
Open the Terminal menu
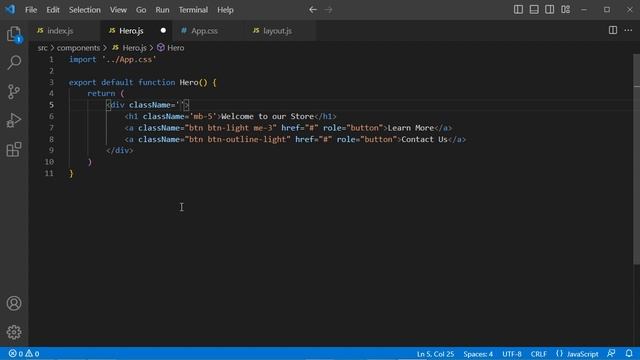click(193, 10)
